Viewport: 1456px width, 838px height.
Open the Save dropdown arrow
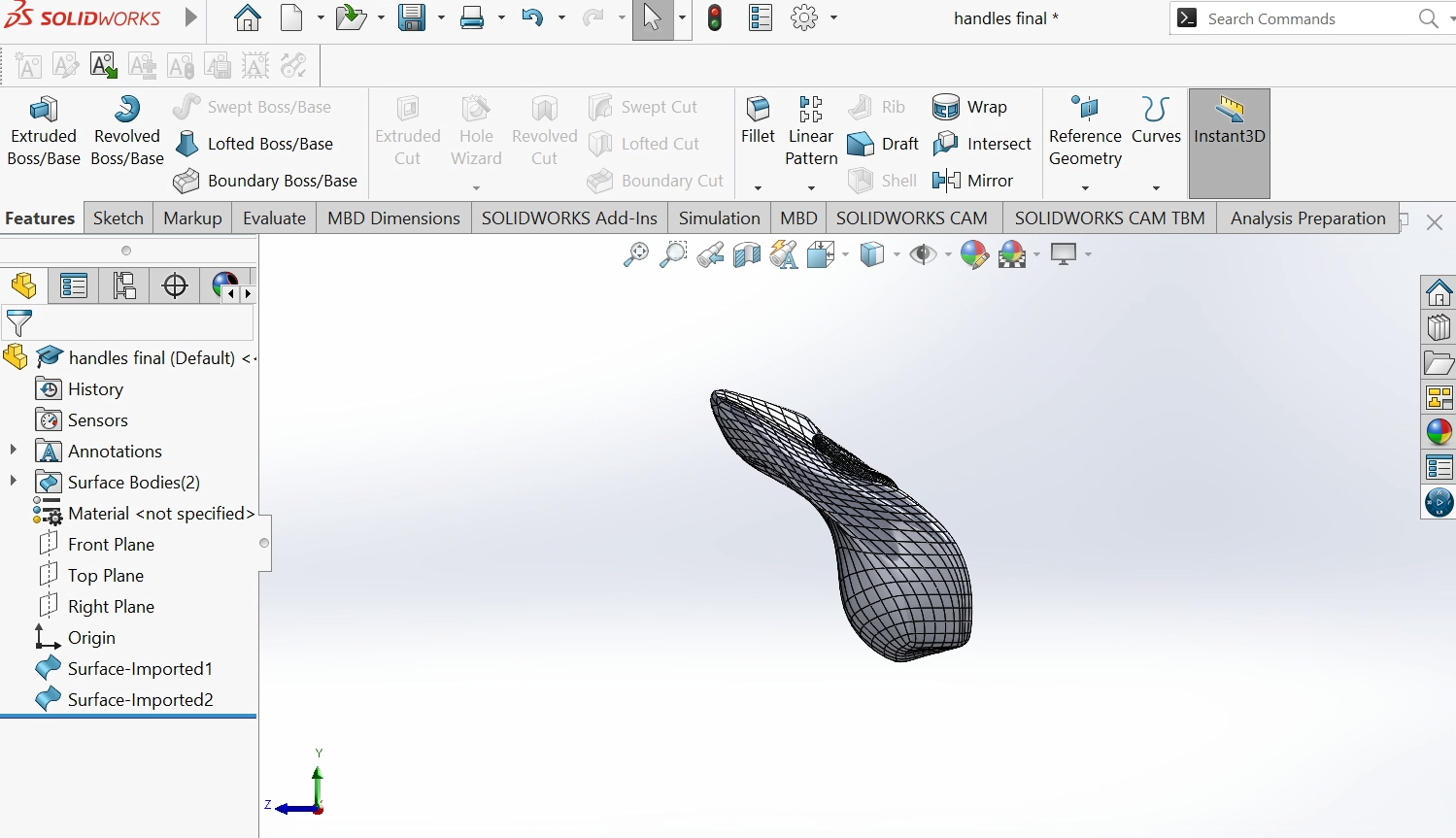pos(441,18)
